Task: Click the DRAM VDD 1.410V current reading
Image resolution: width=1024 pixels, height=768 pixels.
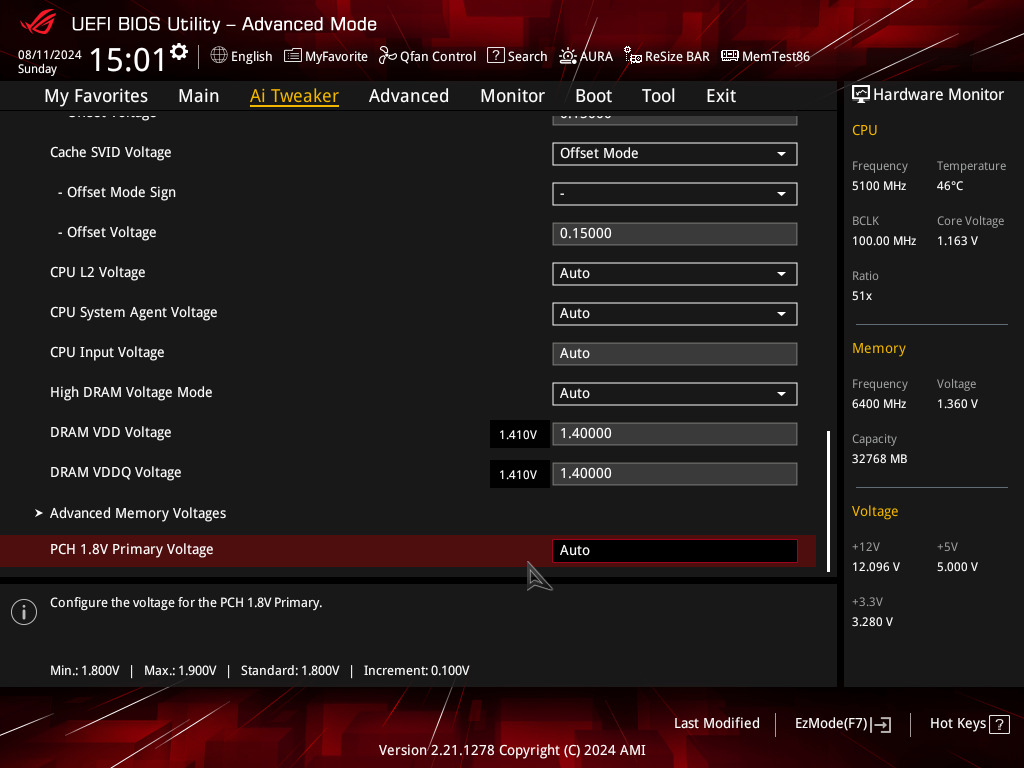Action: click(519, 435)
